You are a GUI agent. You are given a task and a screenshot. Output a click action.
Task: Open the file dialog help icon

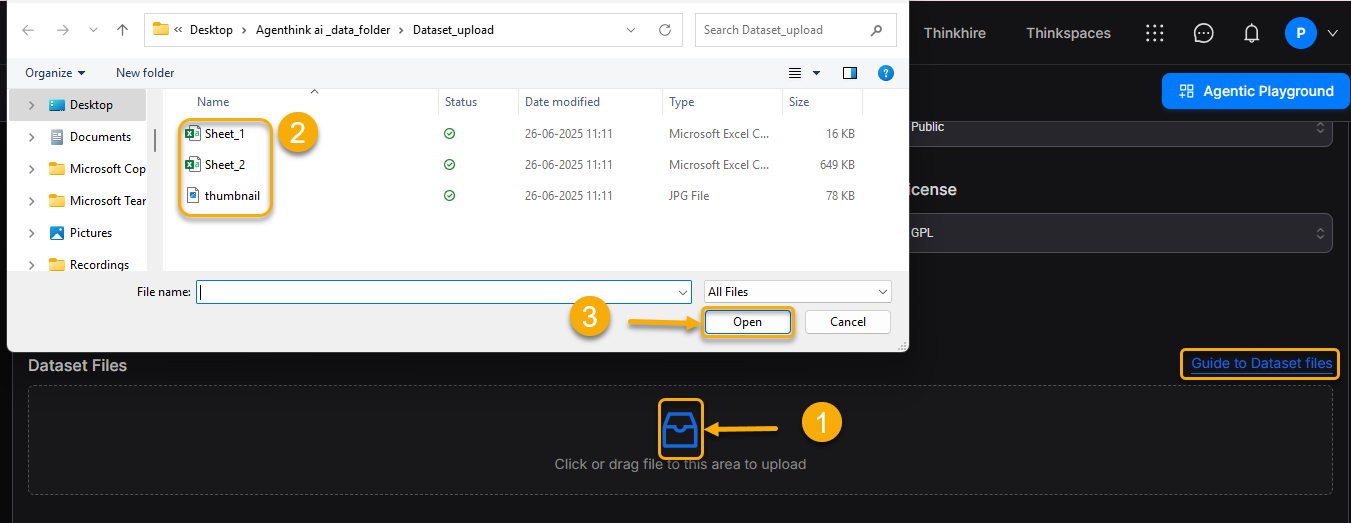884,73
